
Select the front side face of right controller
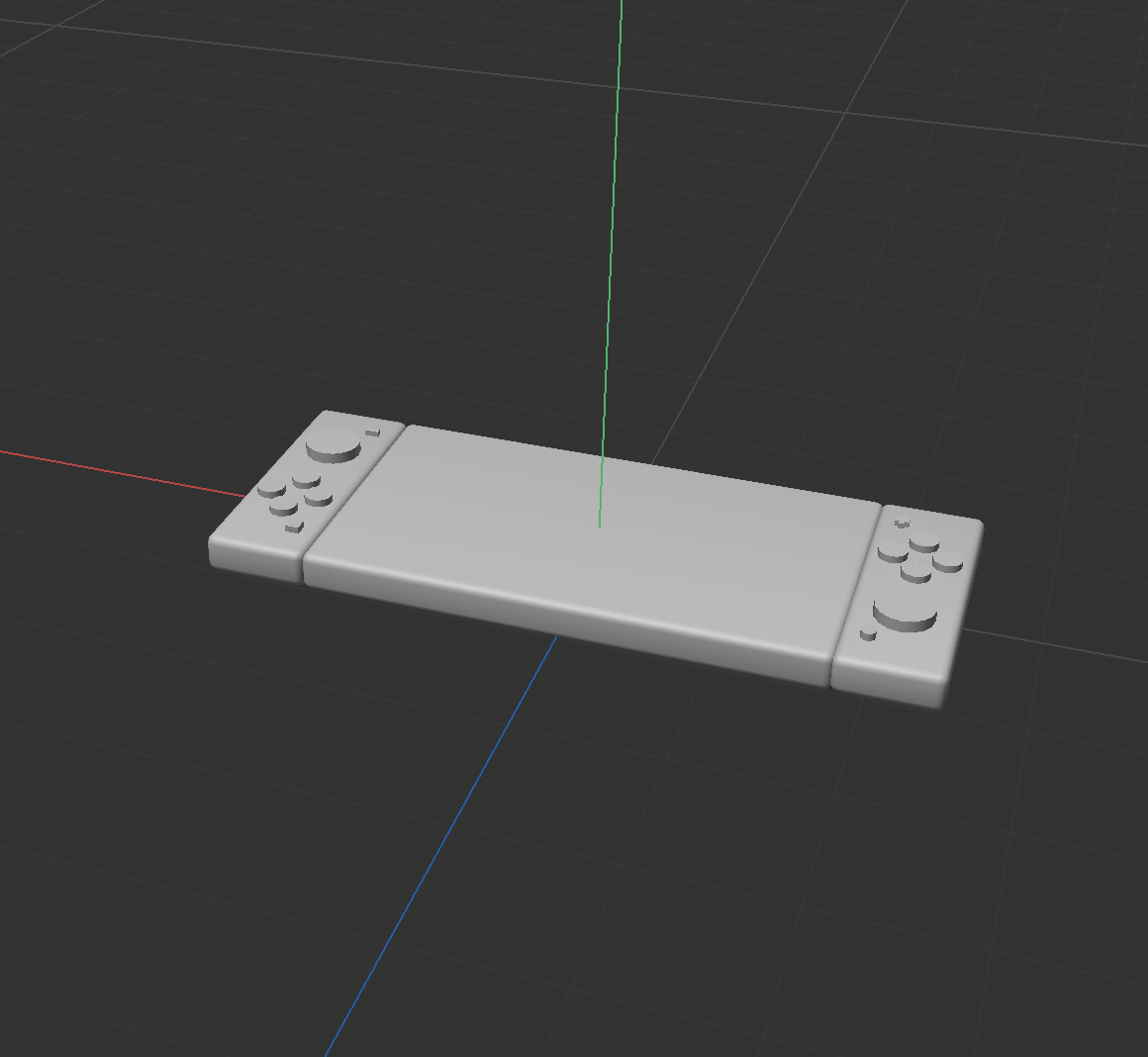click(884, 684)
